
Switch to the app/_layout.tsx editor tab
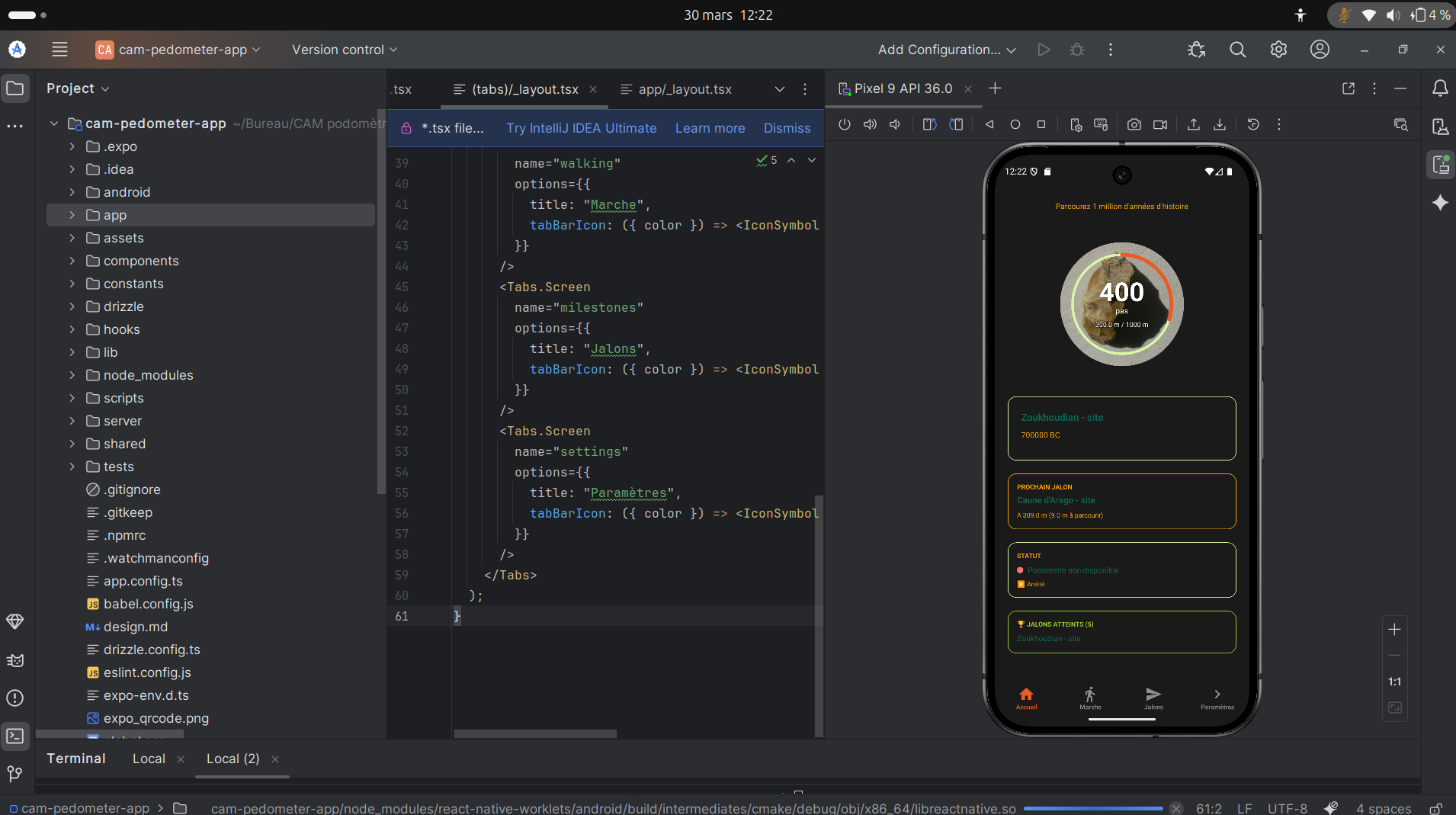[x=685, y=89]
